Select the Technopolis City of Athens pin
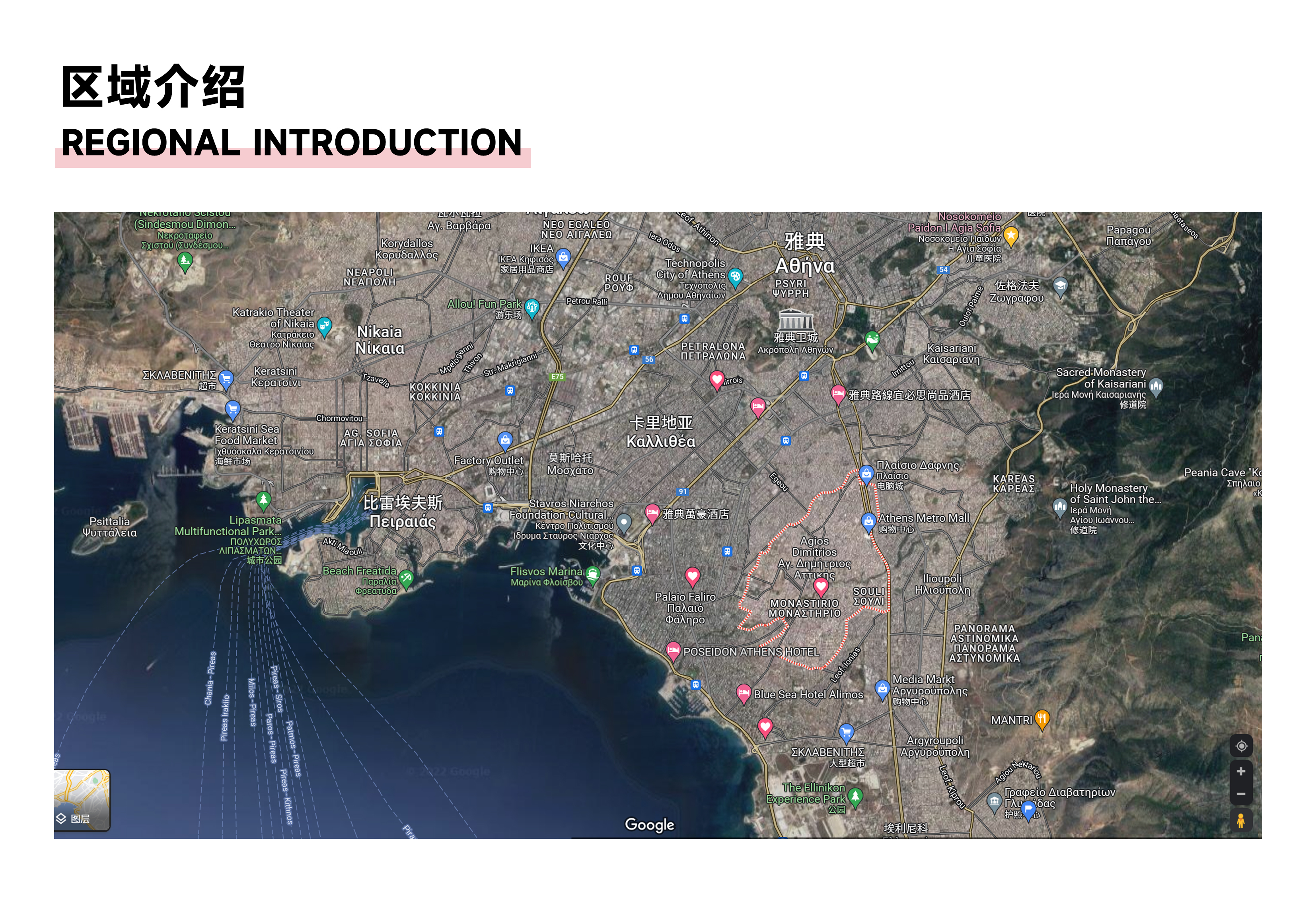 [735, 276]
